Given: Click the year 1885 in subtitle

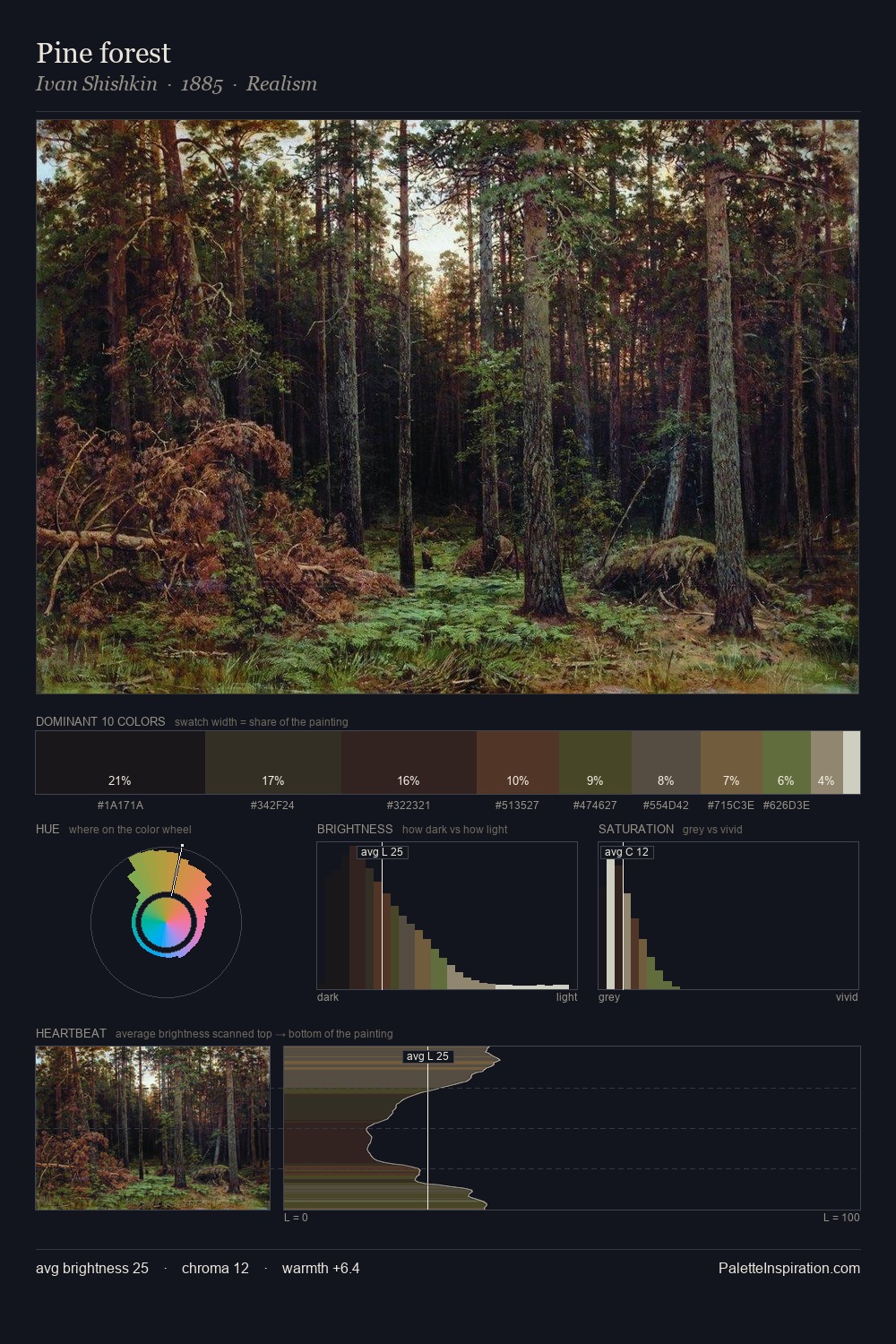Looking at the screenshot, I should click(x=202, y=84).
